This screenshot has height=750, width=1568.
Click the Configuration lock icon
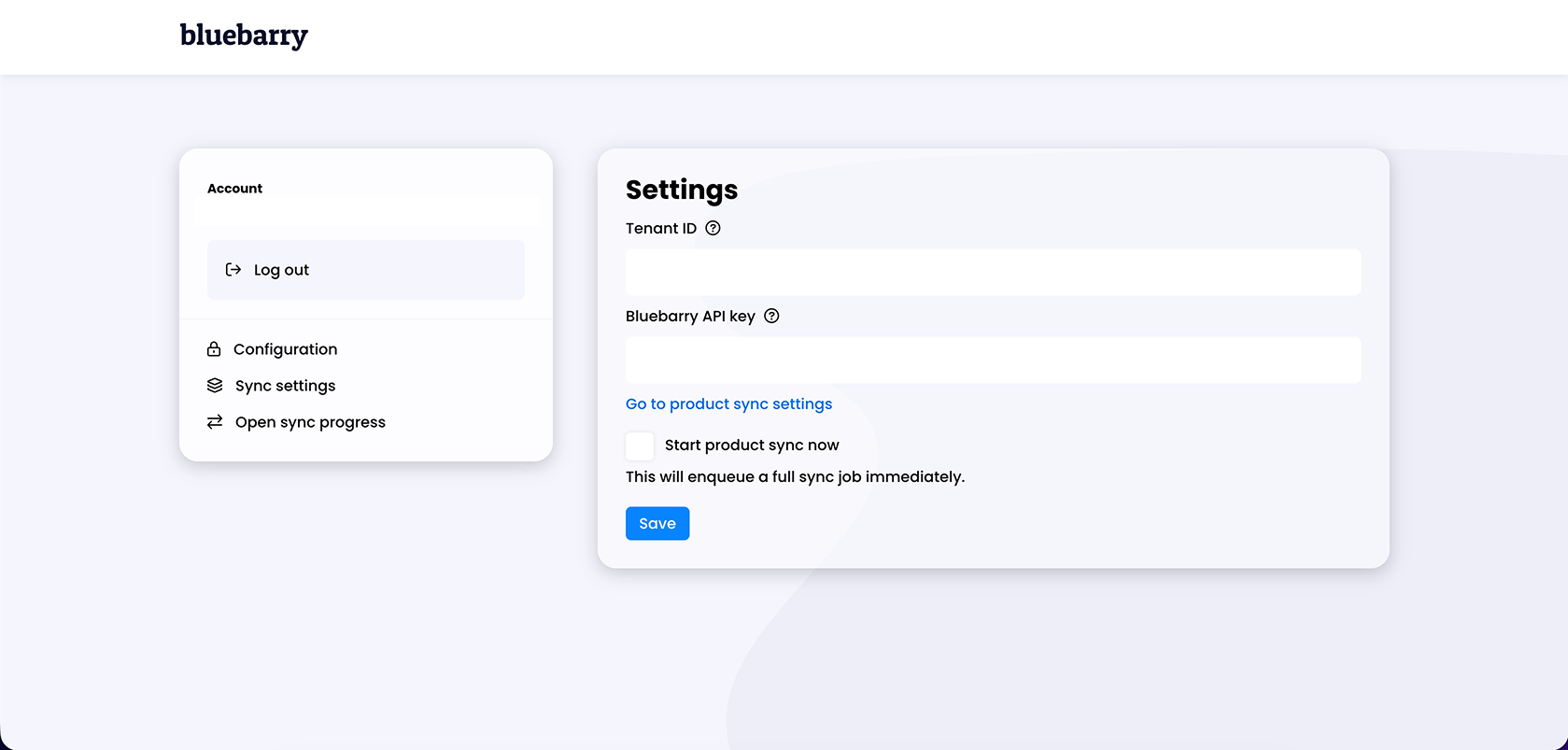pyautogui.click(x=214, y=349)
